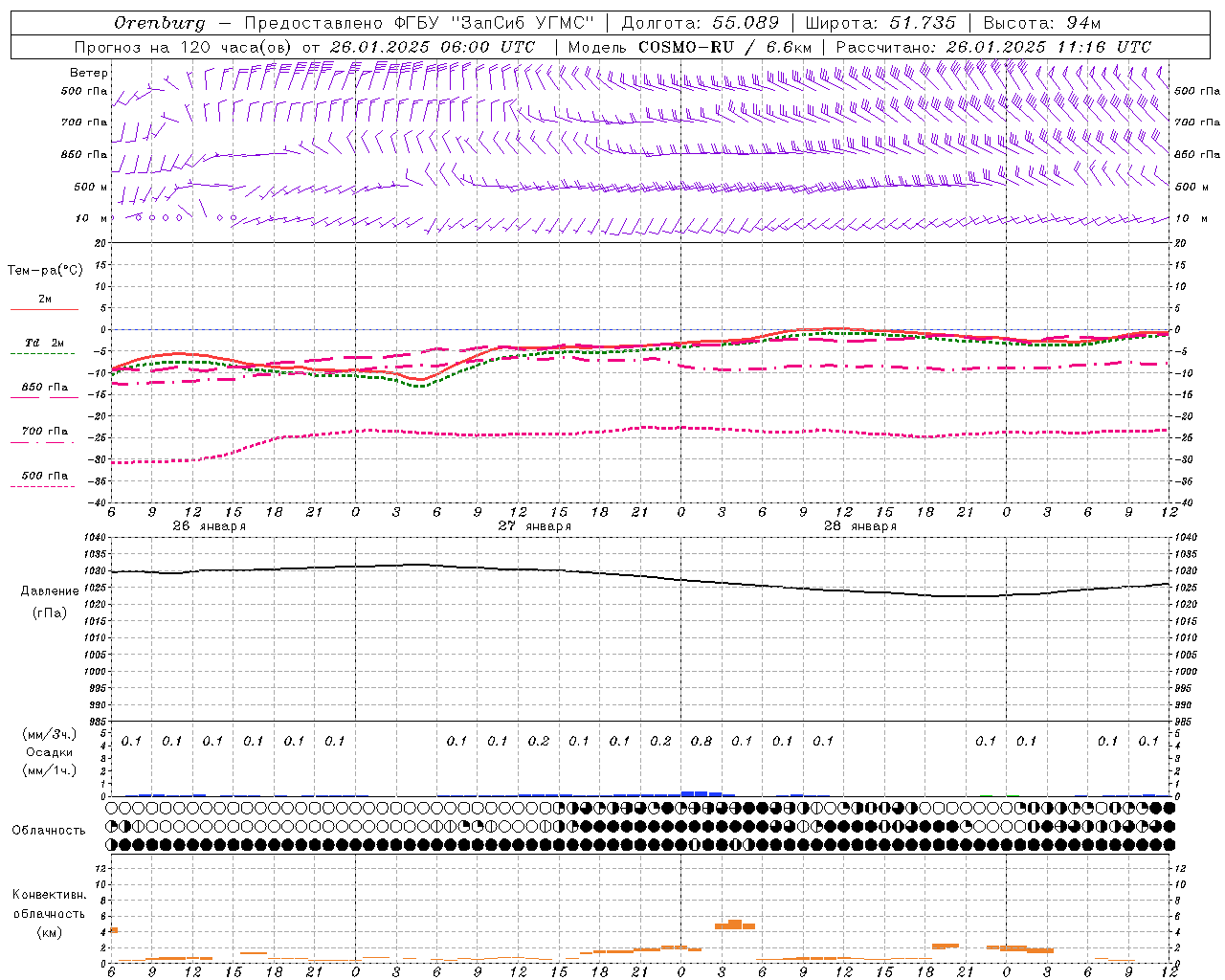Select the (км) kilometres unit label

[50, 932]
